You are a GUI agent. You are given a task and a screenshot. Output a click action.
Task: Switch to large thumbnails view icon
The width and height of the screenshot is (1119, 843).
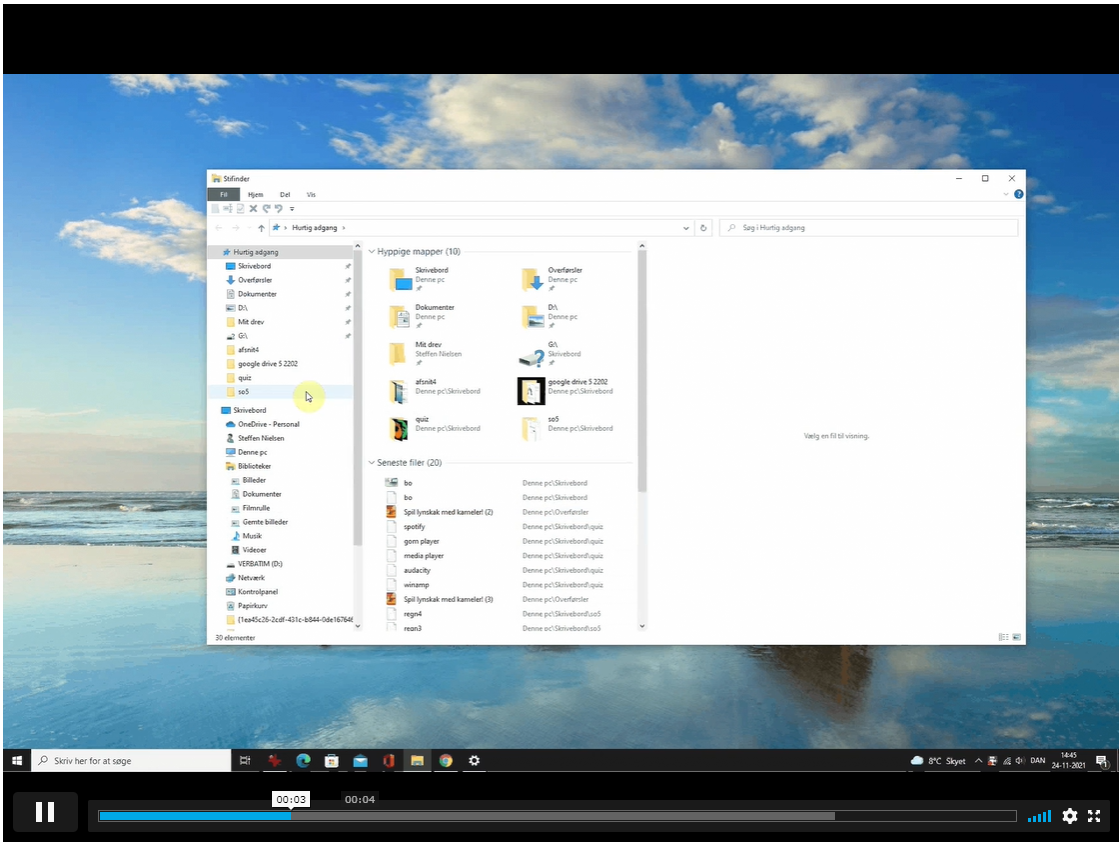click(x=1016, y=637)
